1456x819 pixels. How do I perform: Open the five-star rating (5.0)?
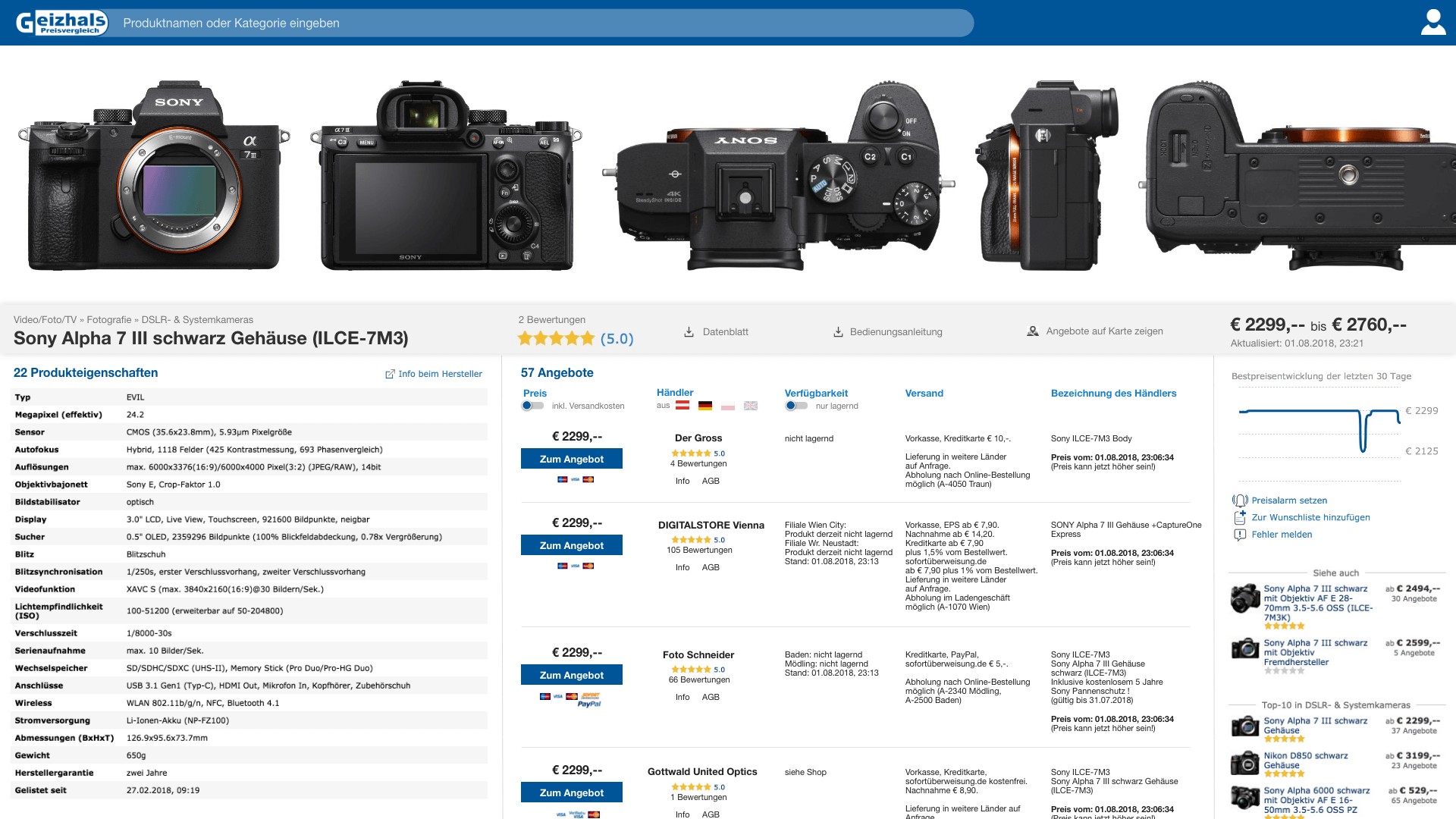coord(576,338)
